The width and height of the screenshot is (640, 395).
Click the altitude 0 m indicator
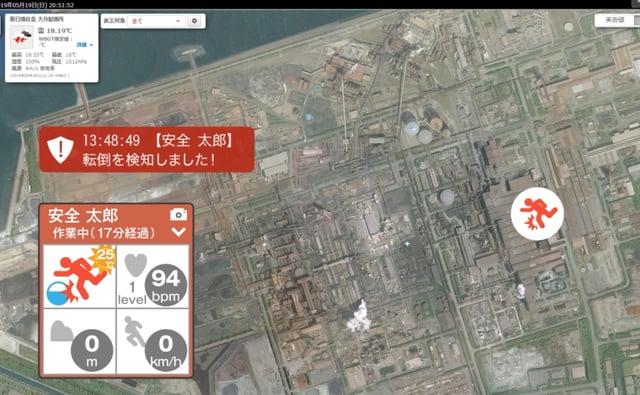pos(92,351)
